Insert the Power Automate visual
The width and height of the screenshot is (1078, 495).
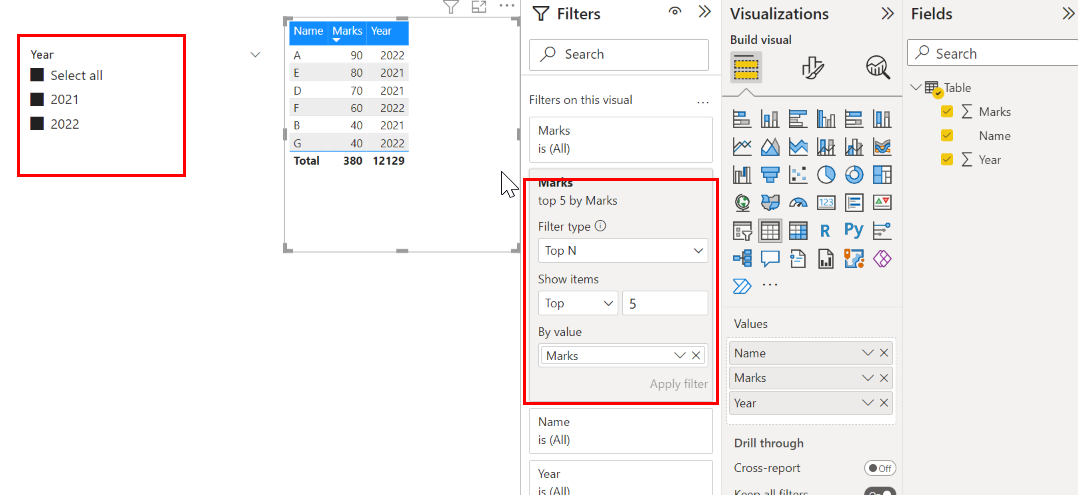tap(742, 285)
